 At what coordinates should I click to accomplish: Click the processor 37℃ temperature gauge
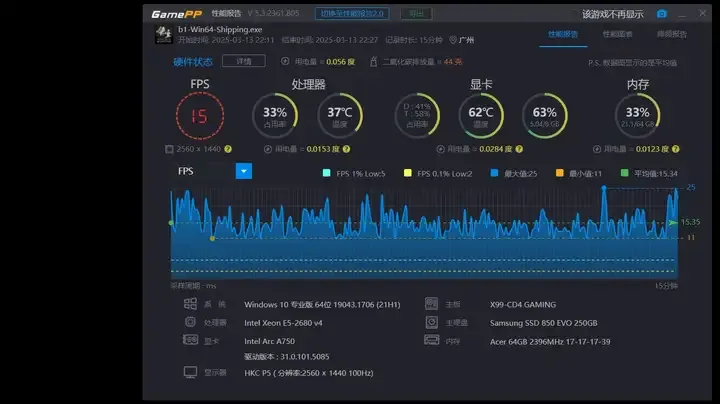(340, 116)
